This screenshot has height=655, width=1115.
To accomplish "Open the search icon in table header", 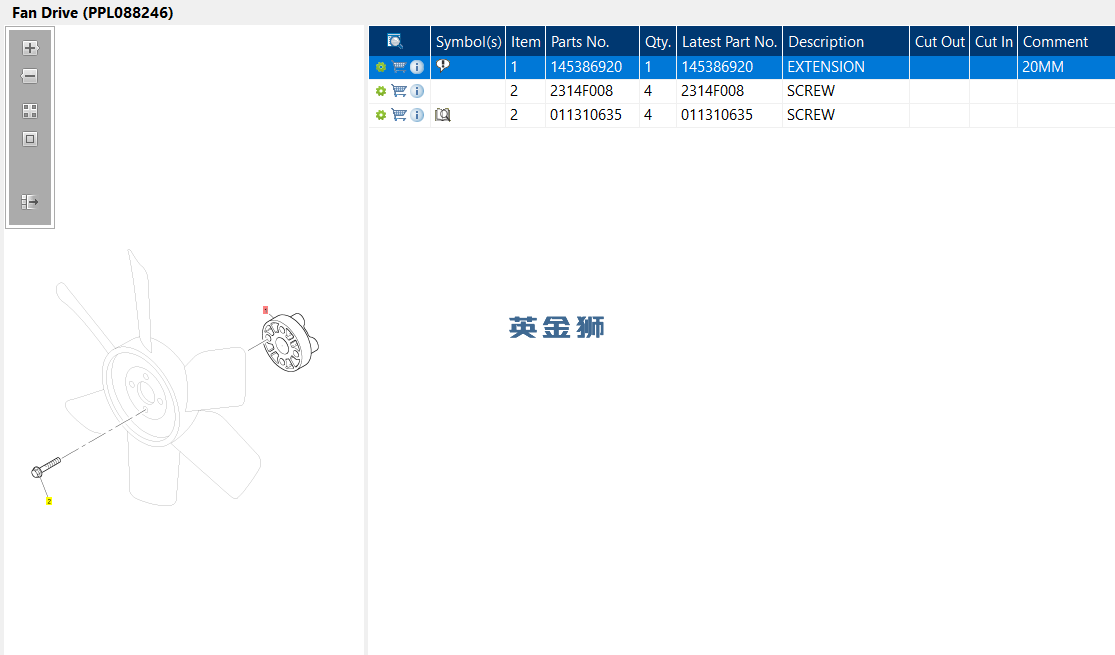I will (395, 41).
